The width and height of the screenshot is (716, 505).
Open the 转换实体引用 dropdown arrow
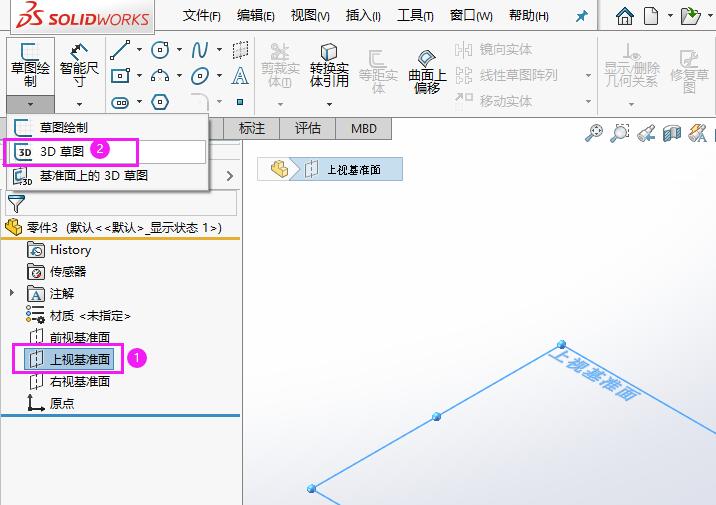coord(329,105)
